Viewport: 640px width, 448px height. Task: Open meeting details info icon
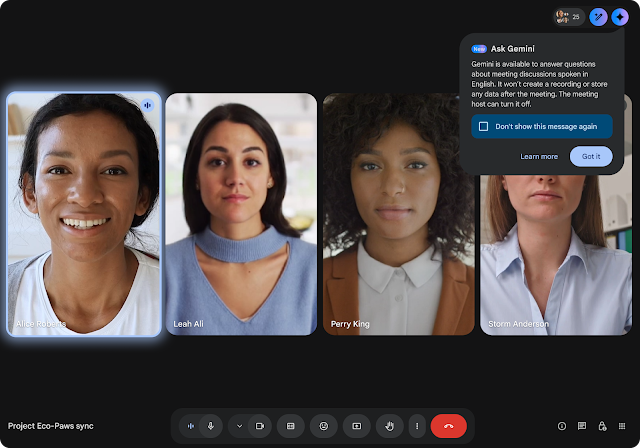562,426
